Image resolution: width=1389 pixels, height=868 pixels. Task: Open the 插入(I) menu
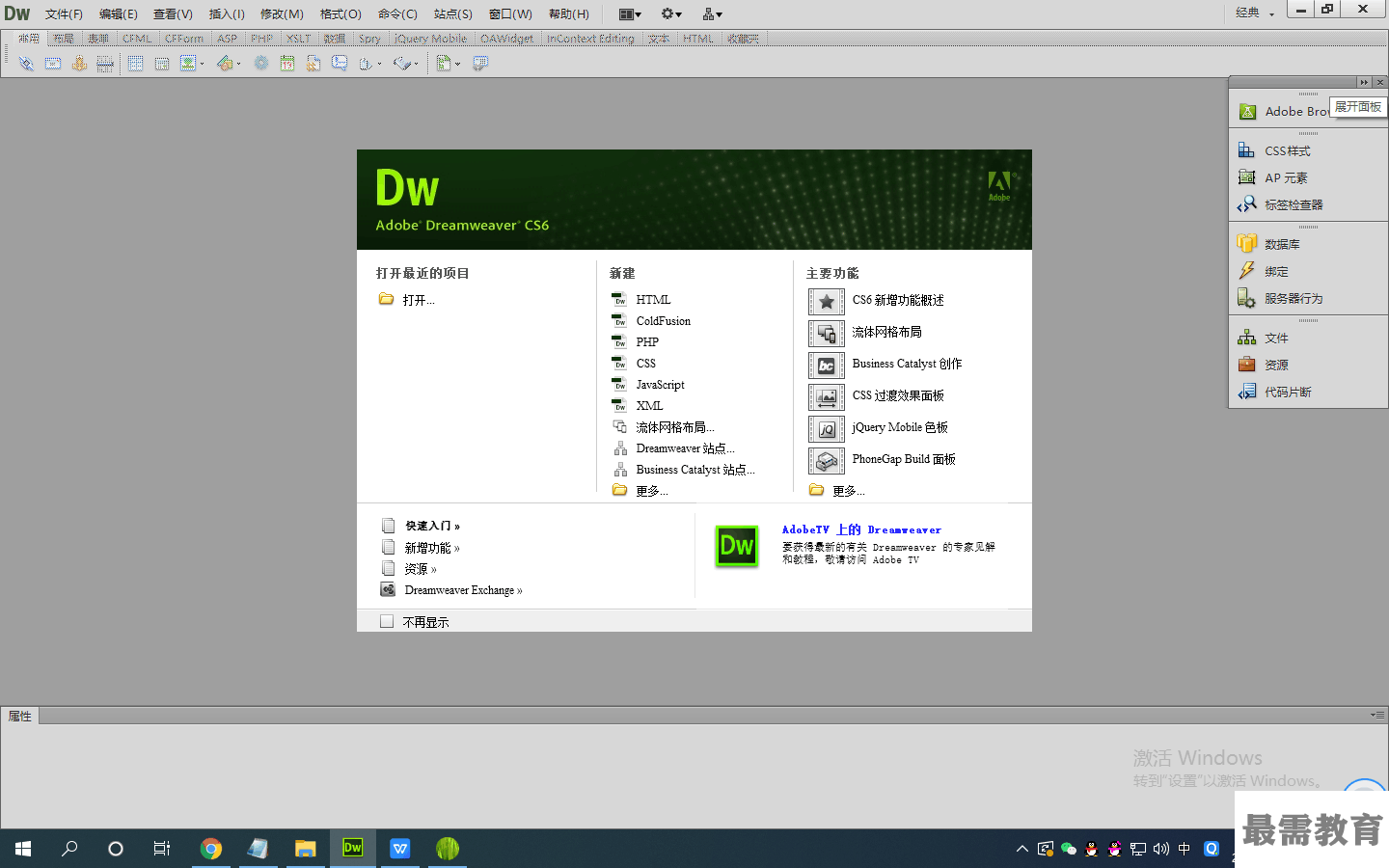[227, 14]
